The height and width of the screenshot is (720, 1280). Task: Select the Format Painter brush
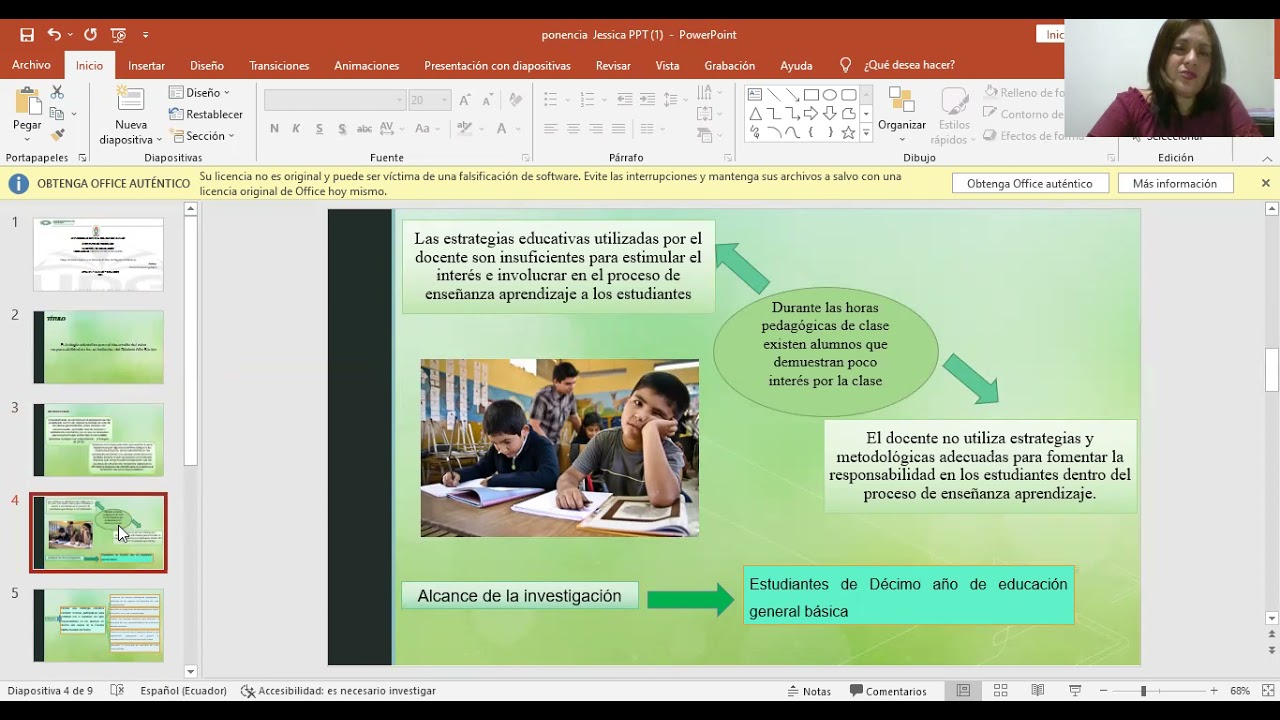[x=57, y=135]
